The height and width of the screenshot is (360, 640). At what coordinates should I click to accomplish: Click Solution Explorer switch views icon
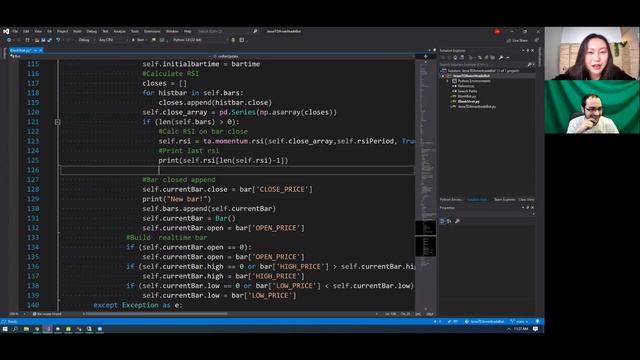click(x=462, y=58)
